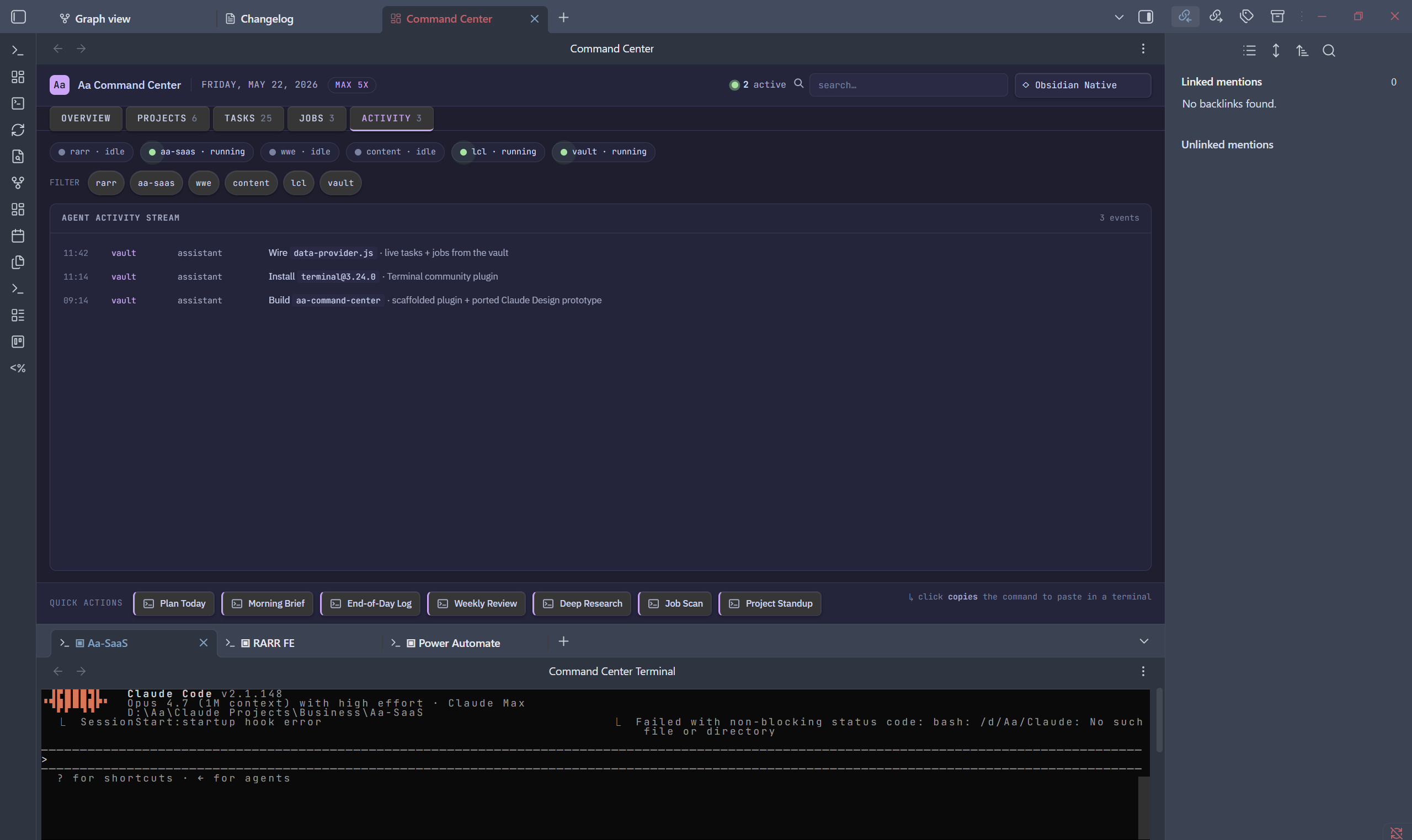Toggle the content filter chip

[x=251, y=183]
